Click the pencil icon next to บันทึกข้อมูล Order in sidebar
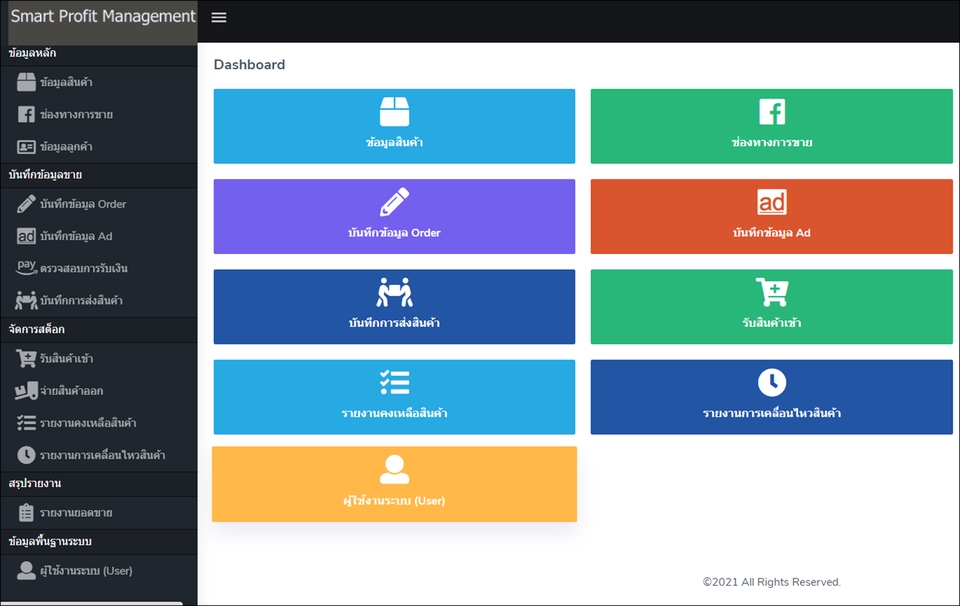The height and width of the screenshot is (606, 960). (x=26, y=204)
